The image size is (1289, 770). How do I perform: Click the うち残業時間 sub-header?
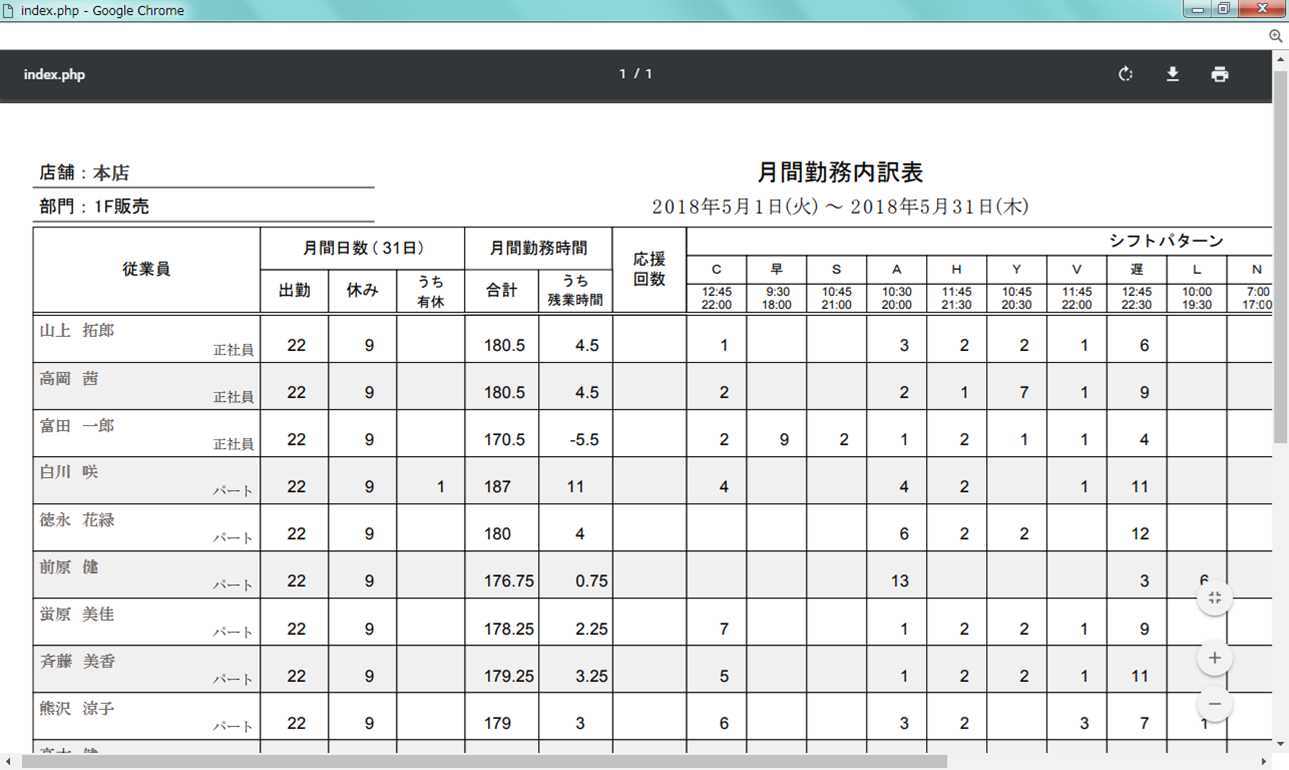(x=575, y=291)
